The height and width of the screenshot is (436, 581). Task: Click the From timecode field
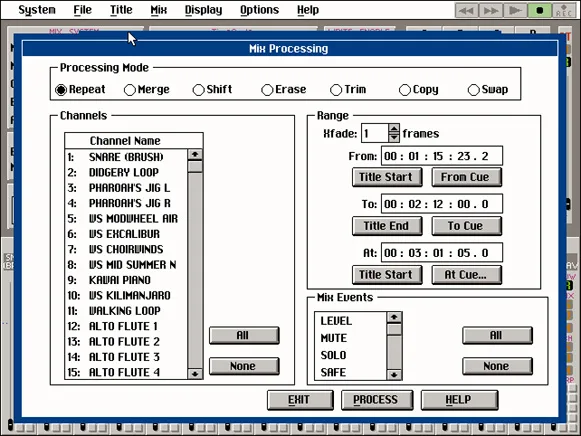442,156
